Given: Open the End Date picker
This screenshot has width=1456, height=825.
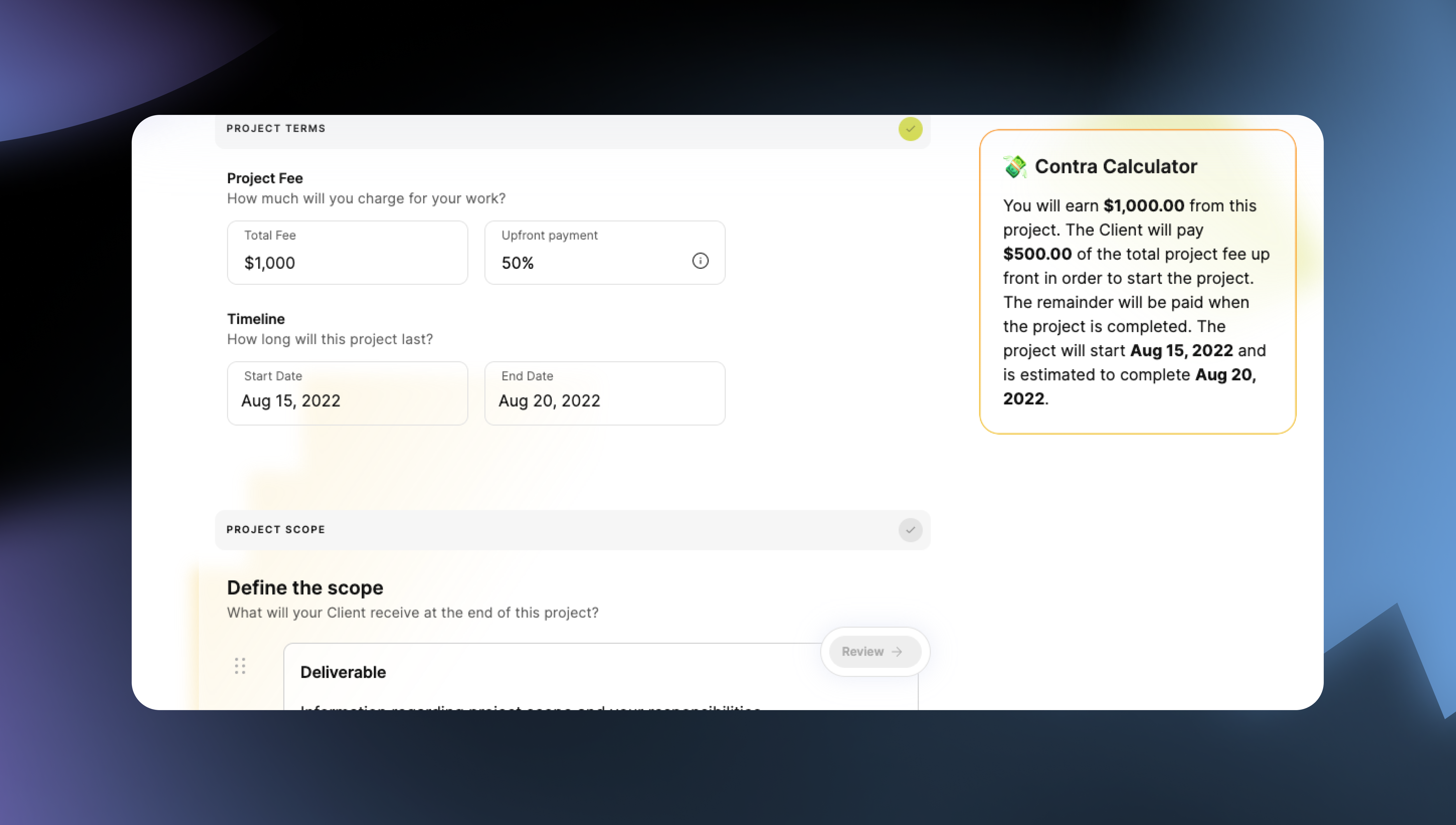Looking at the screenshot, I should pos(604,393).
